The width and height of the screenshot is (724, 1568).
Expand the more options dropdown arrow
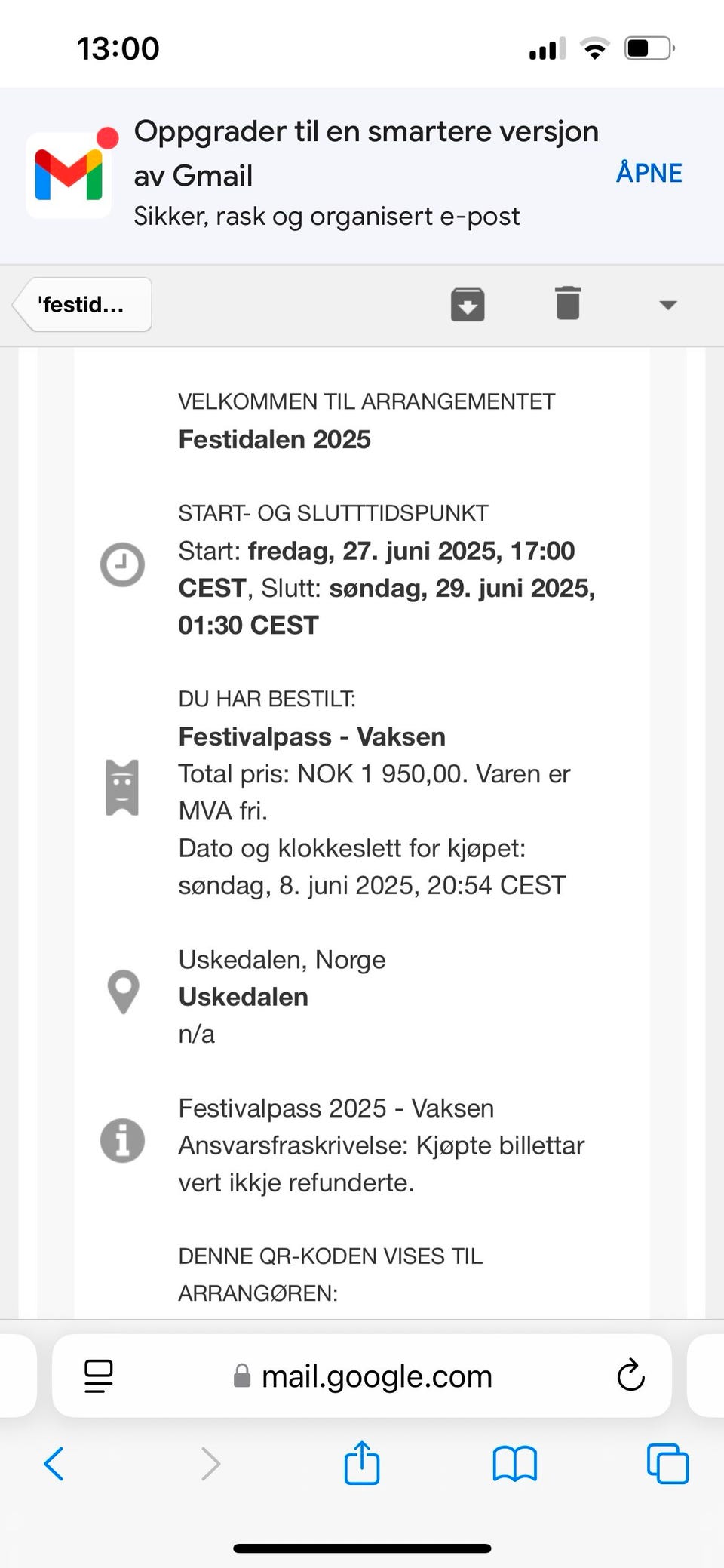coord(668,305)
